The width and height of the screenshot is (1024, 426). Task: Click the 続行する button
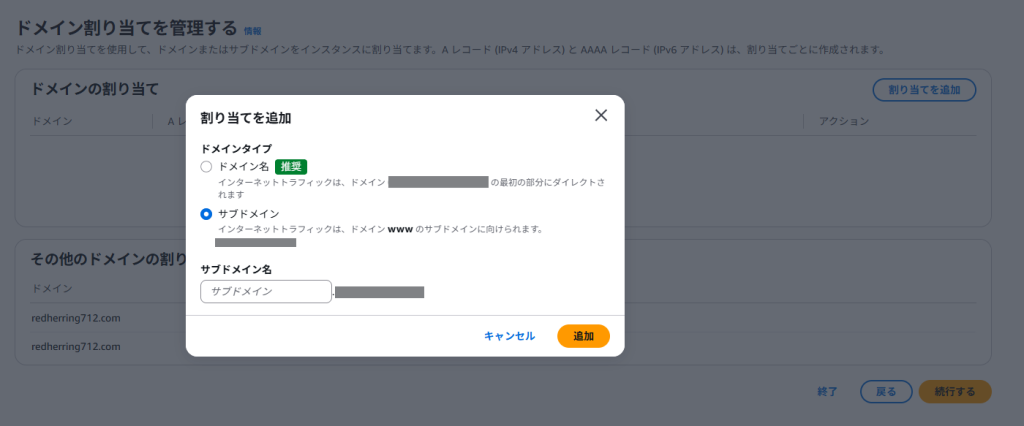click(955, 392)
